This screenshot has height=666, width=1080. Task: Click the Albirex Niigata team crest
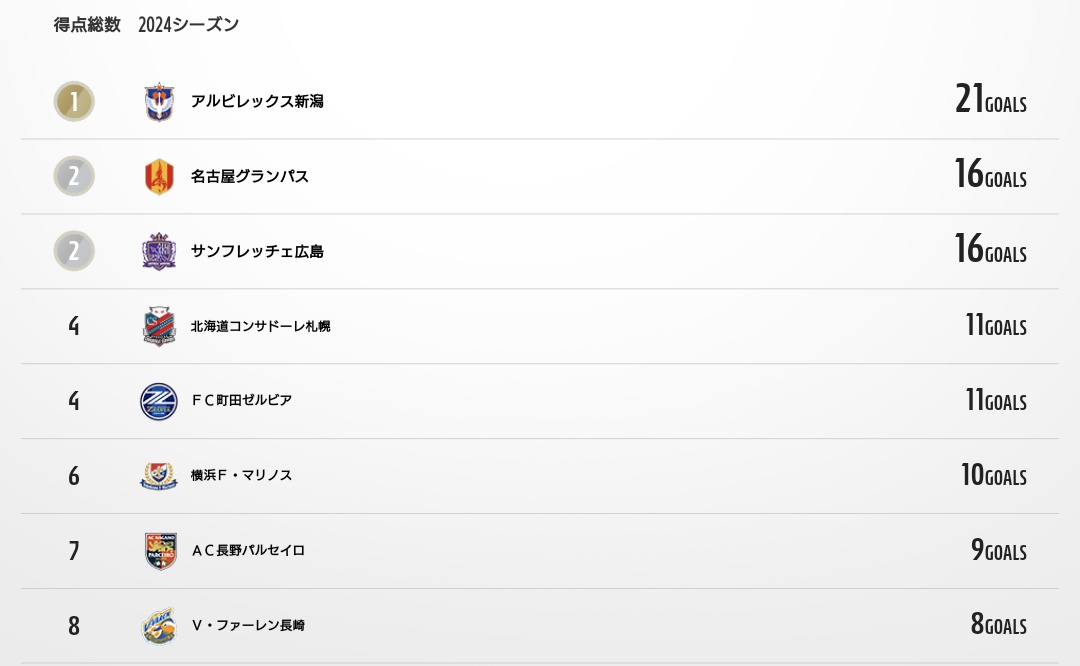point(159,102)
